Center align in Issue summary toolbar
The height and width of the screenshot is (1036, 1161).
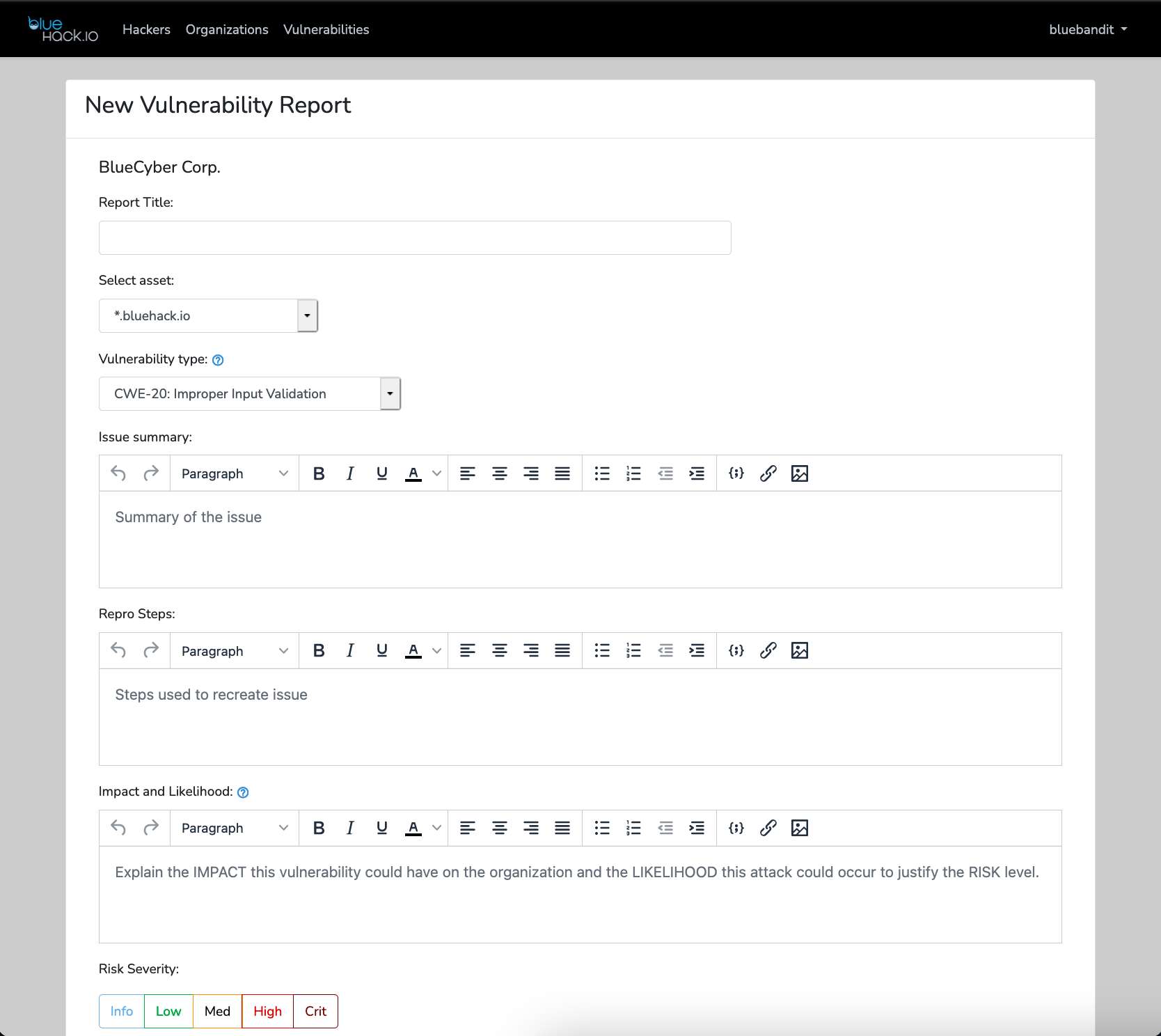[x=499, y=473]
